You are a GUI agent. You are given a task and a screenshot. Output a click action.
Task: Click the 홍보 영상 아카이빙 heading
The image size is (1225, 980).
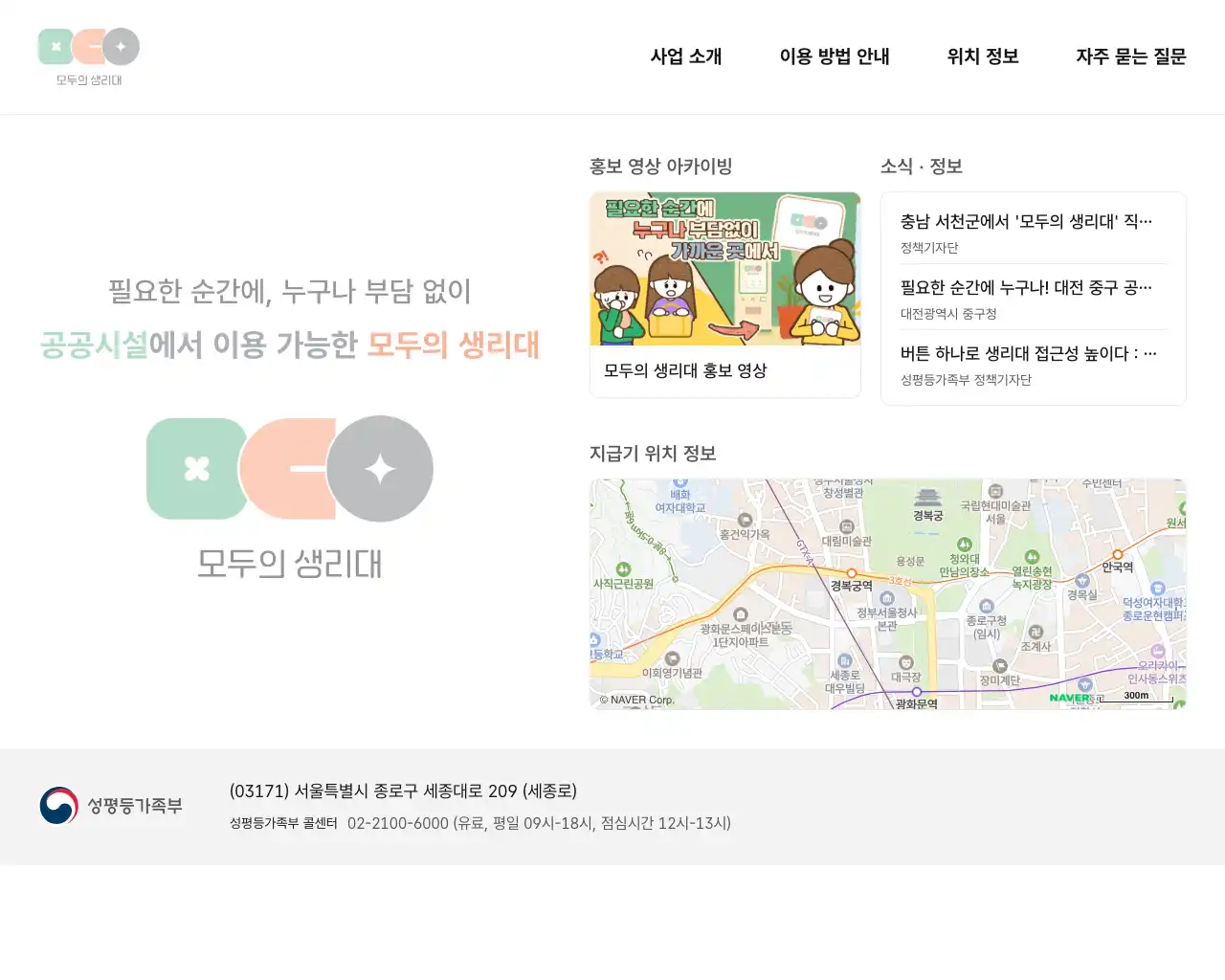661,167
